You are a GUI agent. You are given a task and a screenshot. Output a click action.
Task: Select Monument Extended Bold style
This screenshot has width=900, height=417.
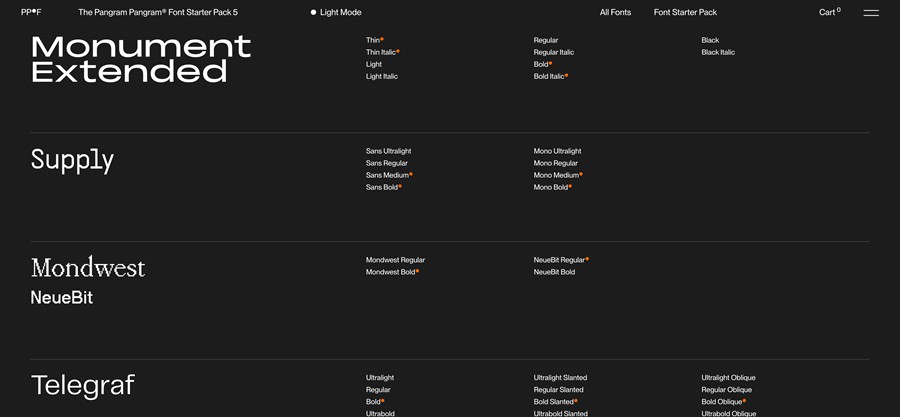pos(543,64)
